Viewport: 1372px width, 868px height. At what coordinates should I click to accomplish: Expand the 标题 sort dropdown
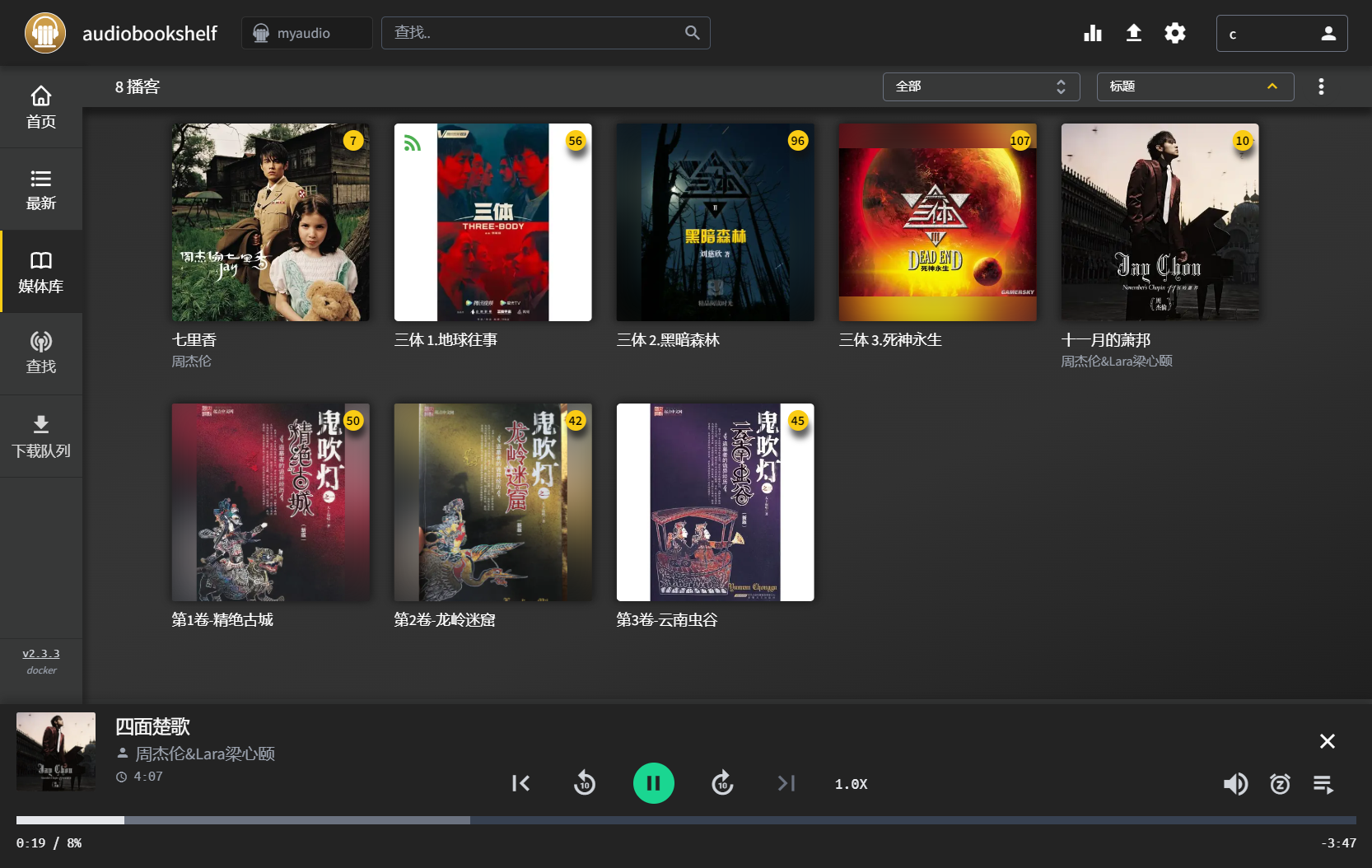point(1195,86)
